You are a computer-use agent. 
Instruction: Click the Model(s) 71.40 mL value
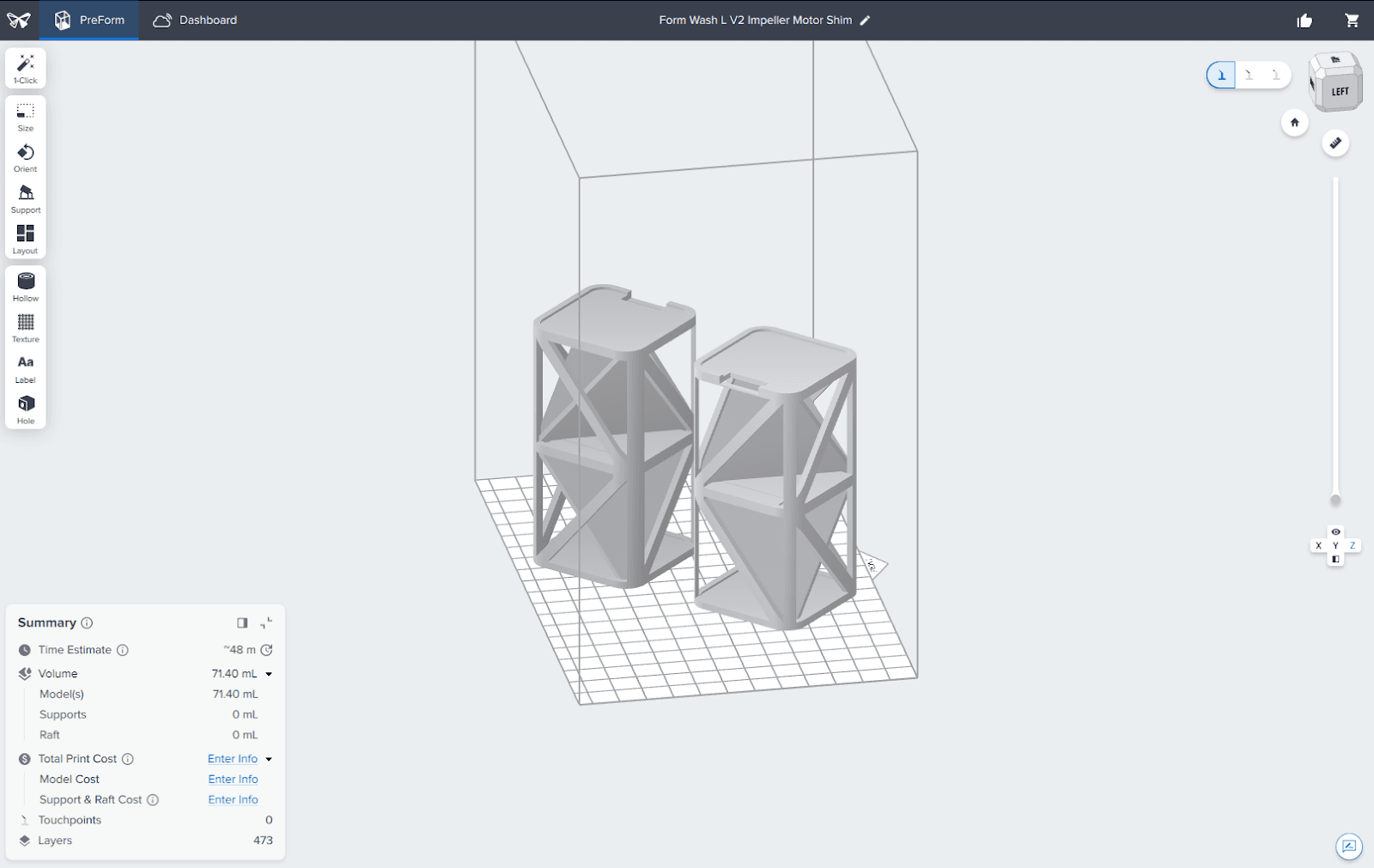pyautogui.click(x=235, y=695)
